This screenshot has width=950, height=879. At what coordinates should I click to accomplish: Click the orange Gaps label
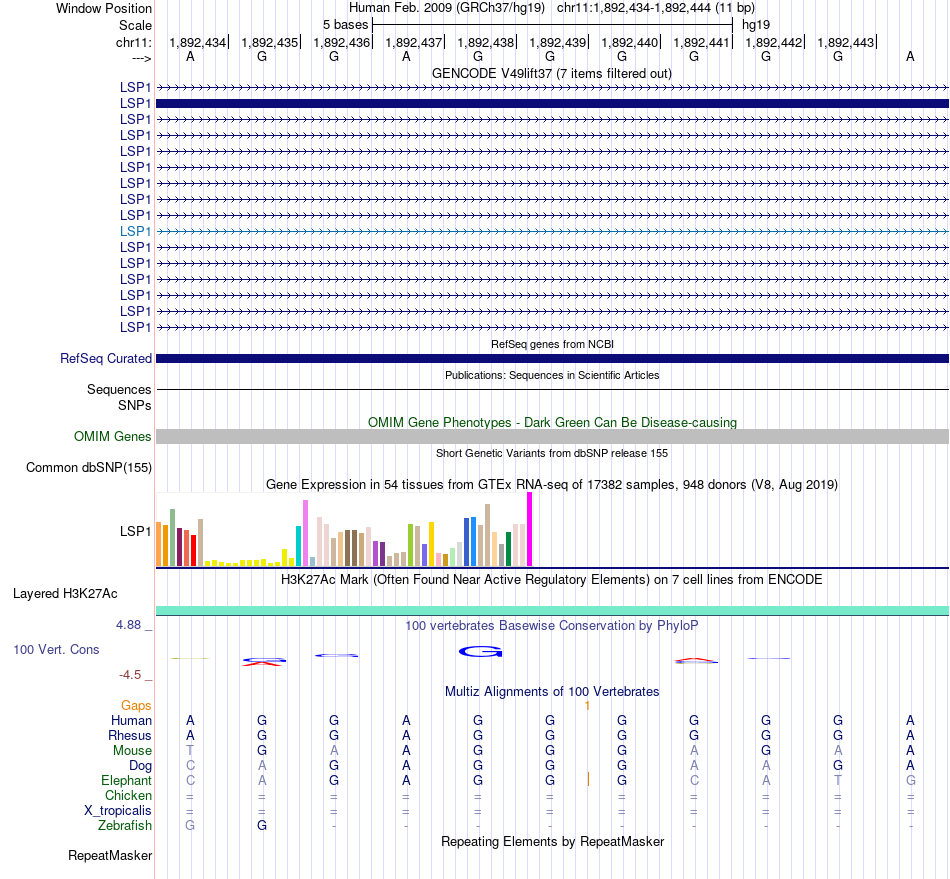pyautogui.click(x=136, y=705)
